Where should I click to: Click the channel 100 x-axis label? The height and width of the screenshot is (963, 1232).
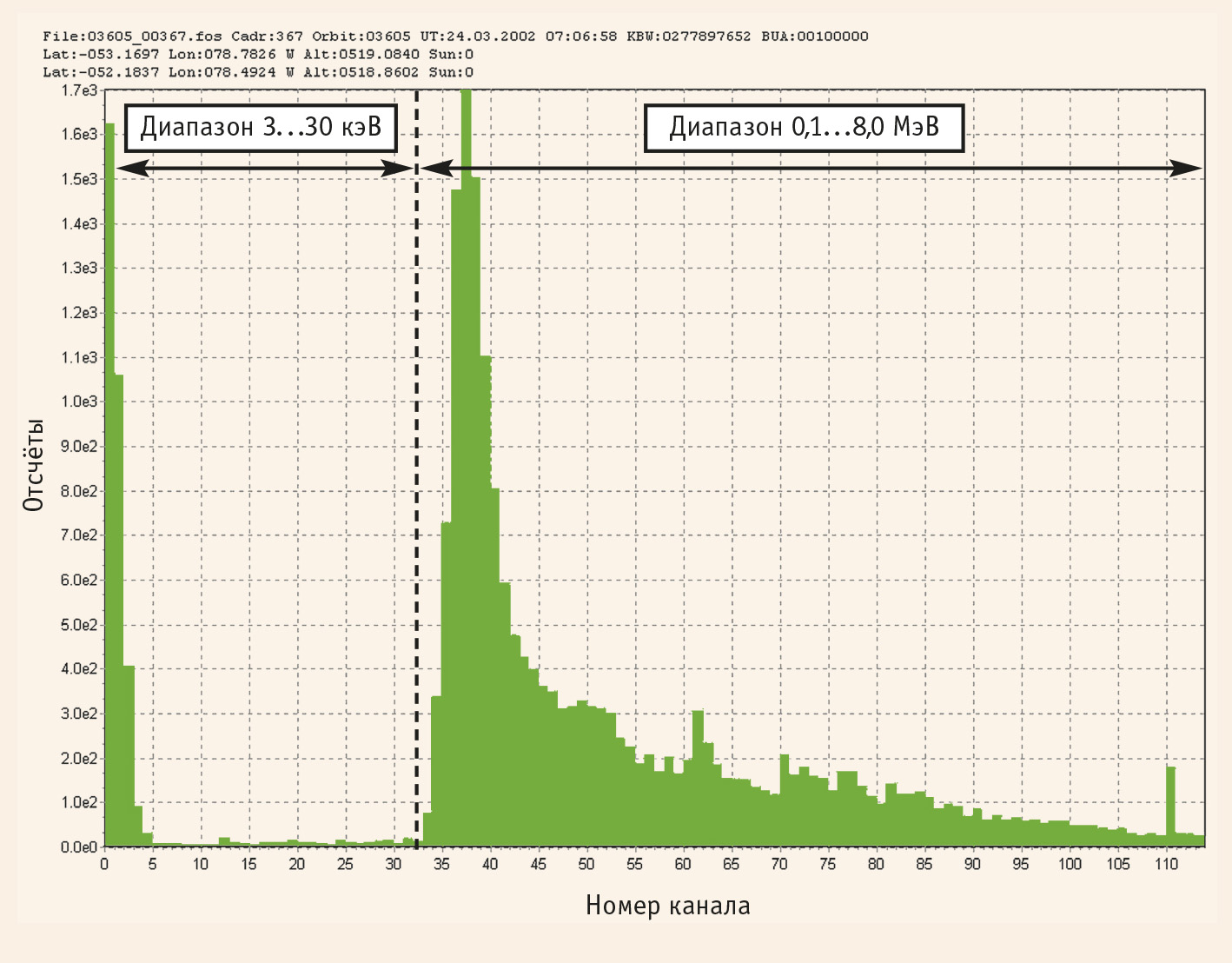[1070, 864]
